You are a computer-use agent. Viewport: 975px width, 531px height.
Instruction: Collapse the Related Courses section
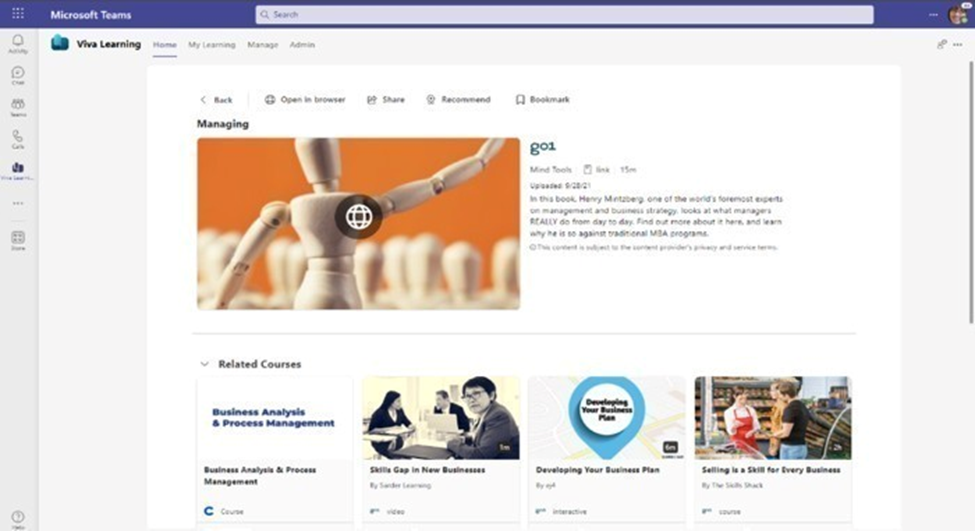tap(205, 364)
